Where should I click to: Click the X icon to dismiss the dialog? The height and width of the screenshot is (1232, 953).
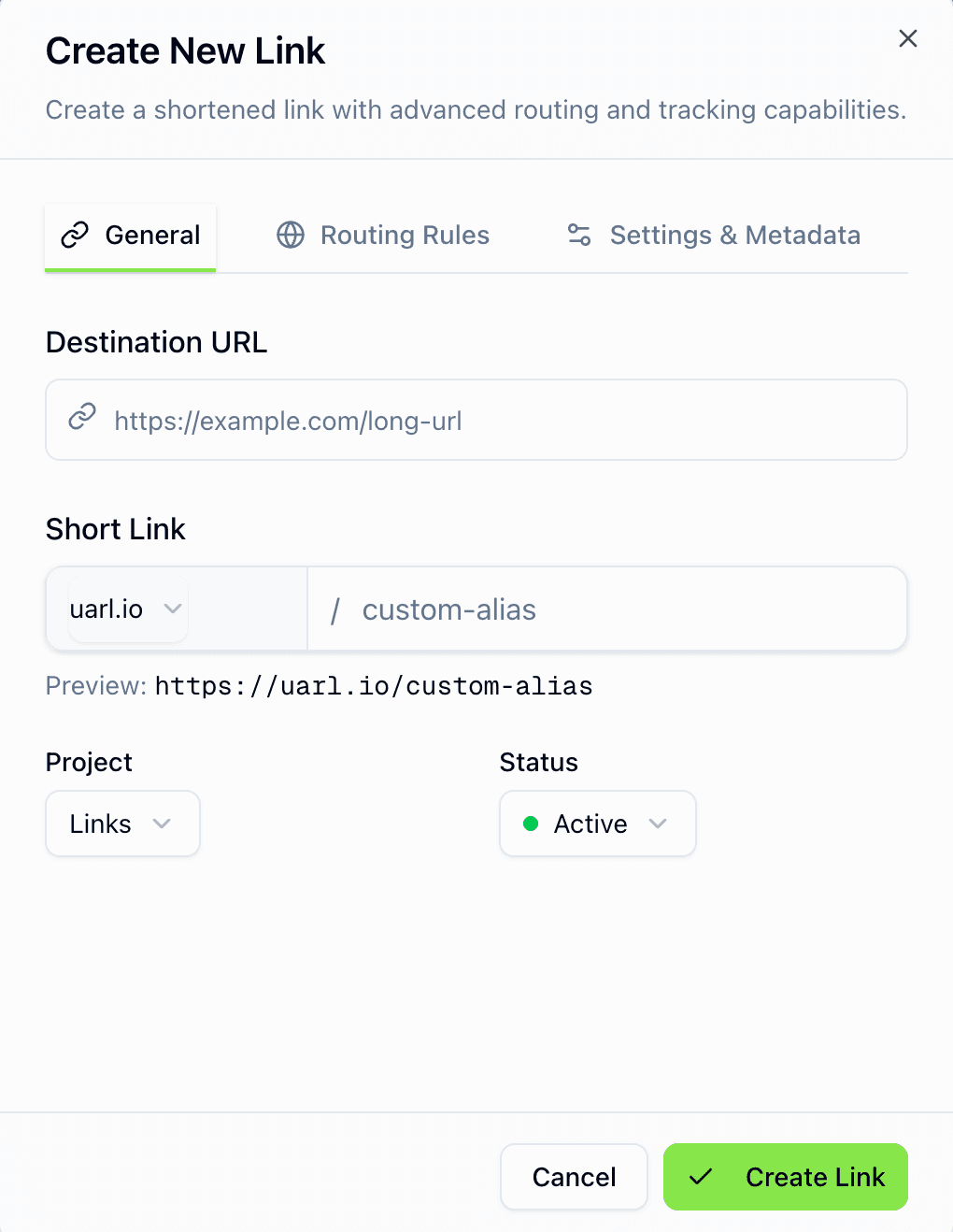tap(907, 38)
